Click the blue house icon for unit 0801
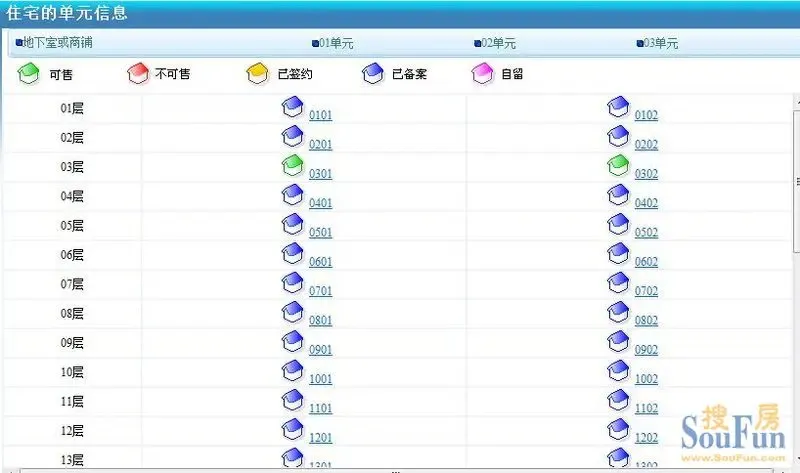 click(293, 313)
